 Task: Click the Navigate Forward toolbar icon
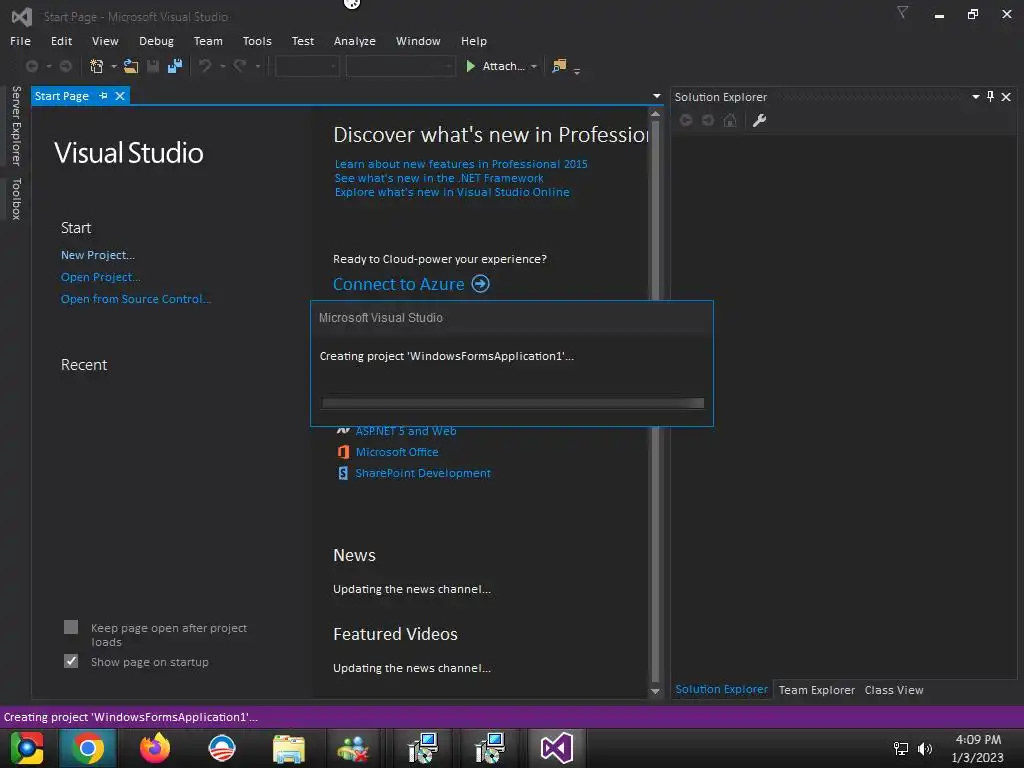(x=65, y=66)
